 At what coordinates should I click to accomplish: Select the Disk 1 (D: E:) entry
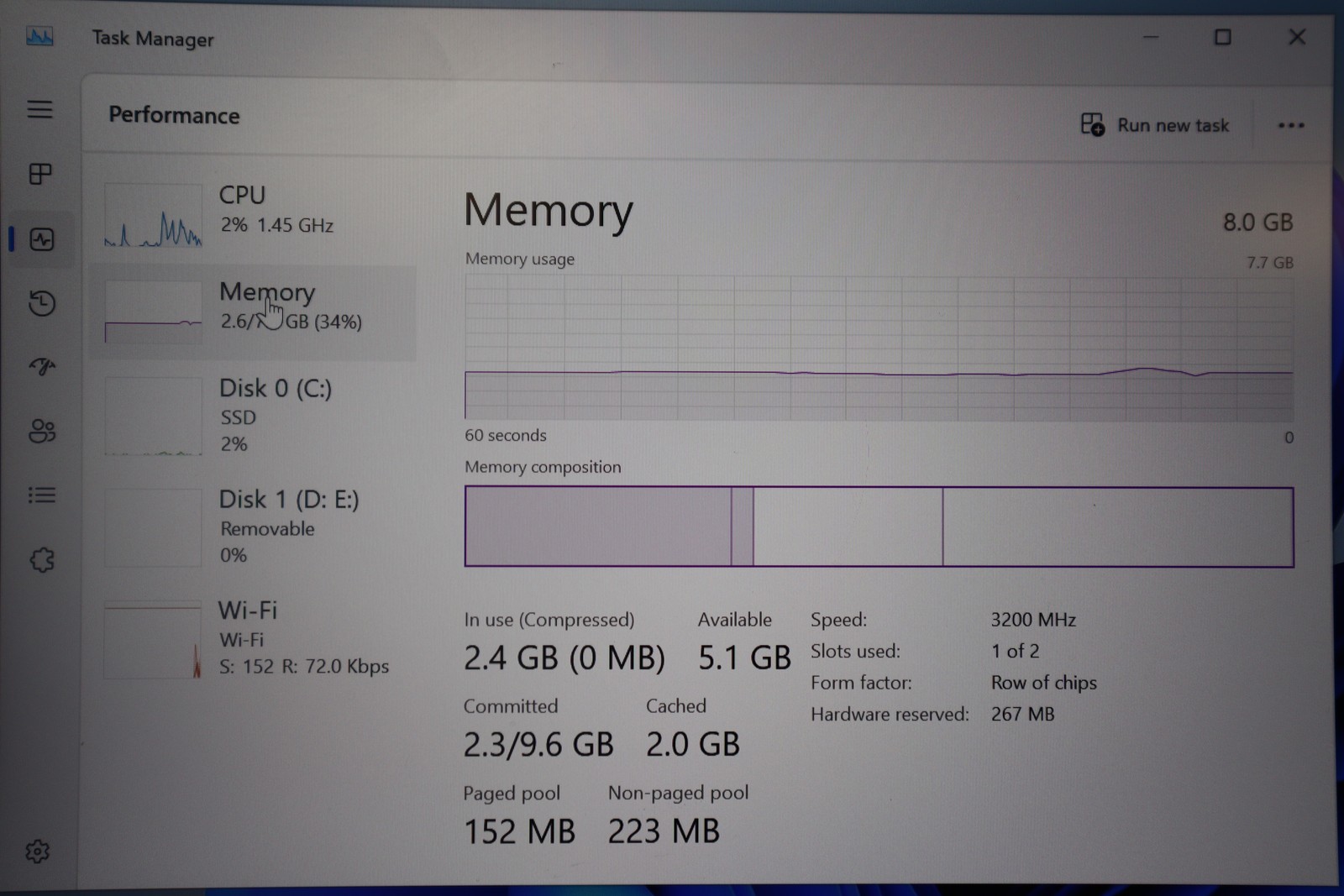(x=252, y=527)
